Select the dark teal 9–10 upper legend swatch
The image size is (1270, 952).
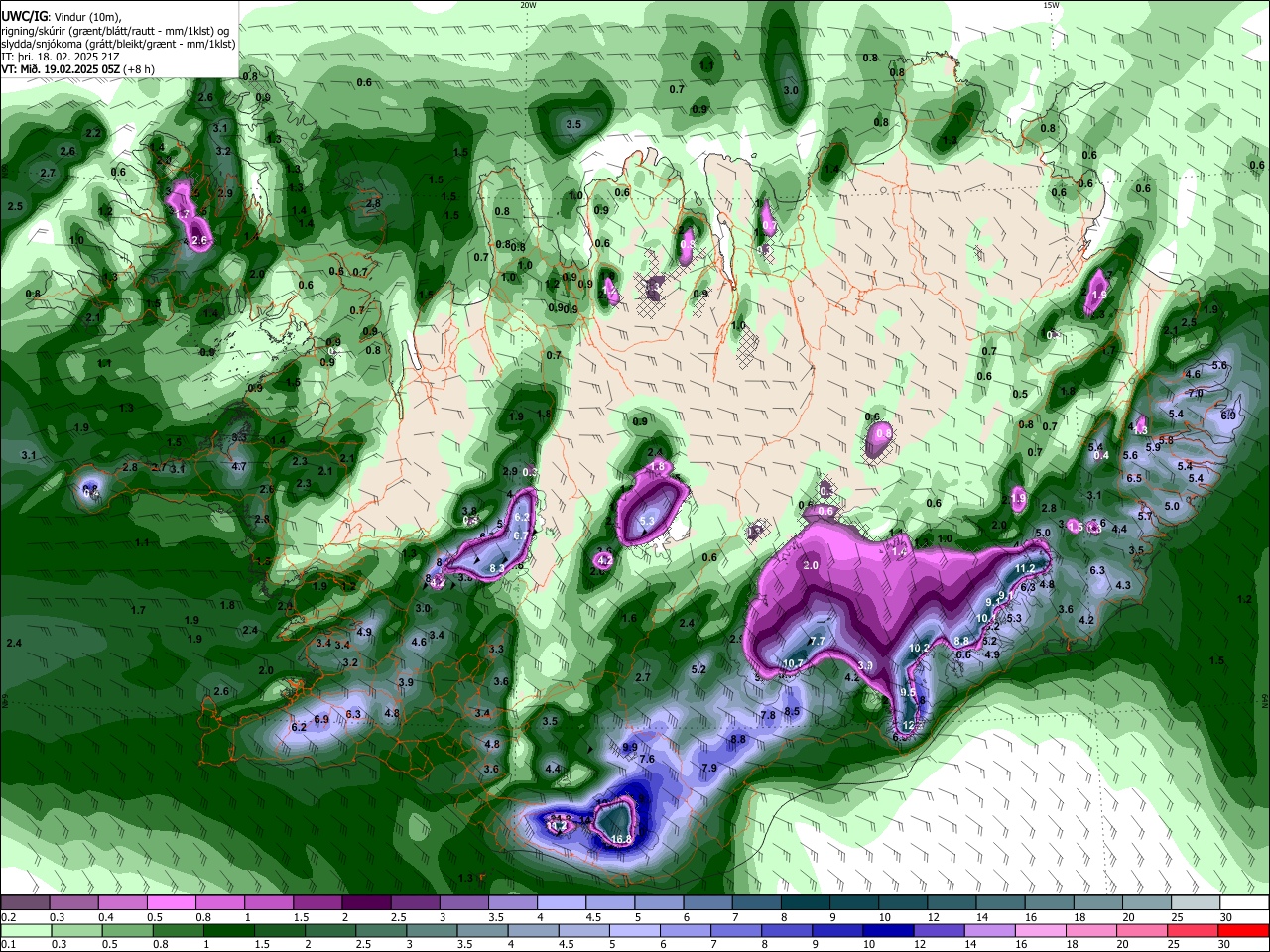click(854, 902)
